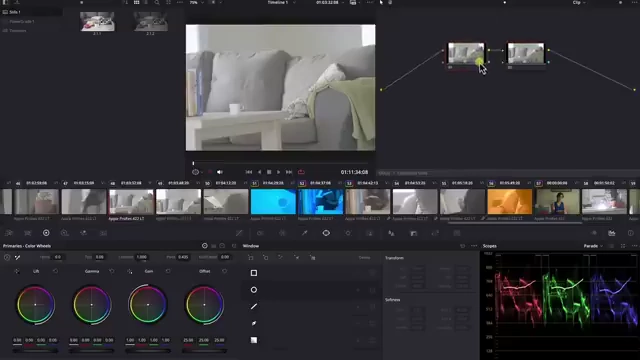This screenshot has width=640, height=360.
Task: Open the Timeline 1 selector dropdown
Action: 281,2
